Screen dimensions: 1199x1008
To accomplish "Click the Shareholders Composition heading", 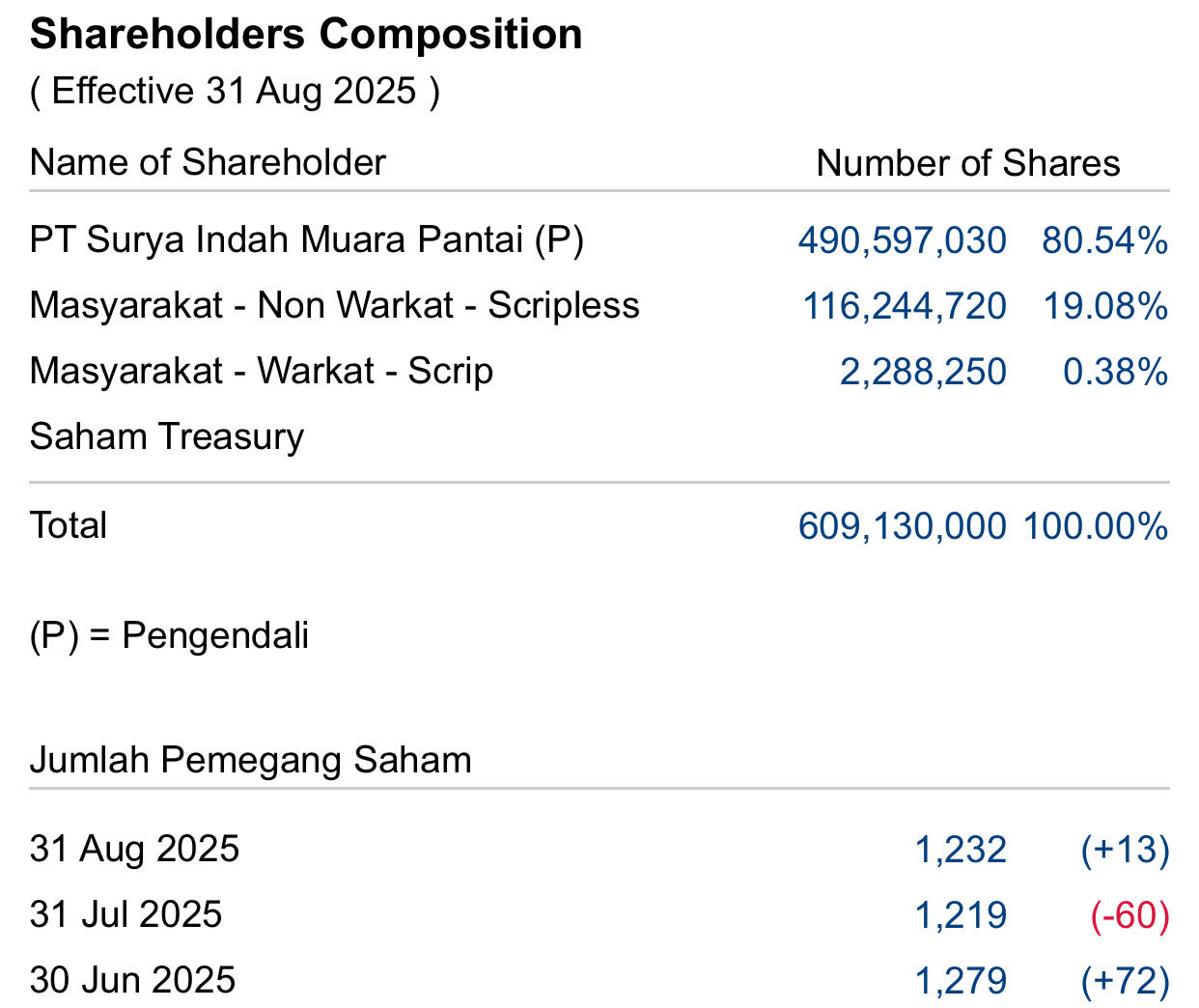I will click(x=306, y=35).
